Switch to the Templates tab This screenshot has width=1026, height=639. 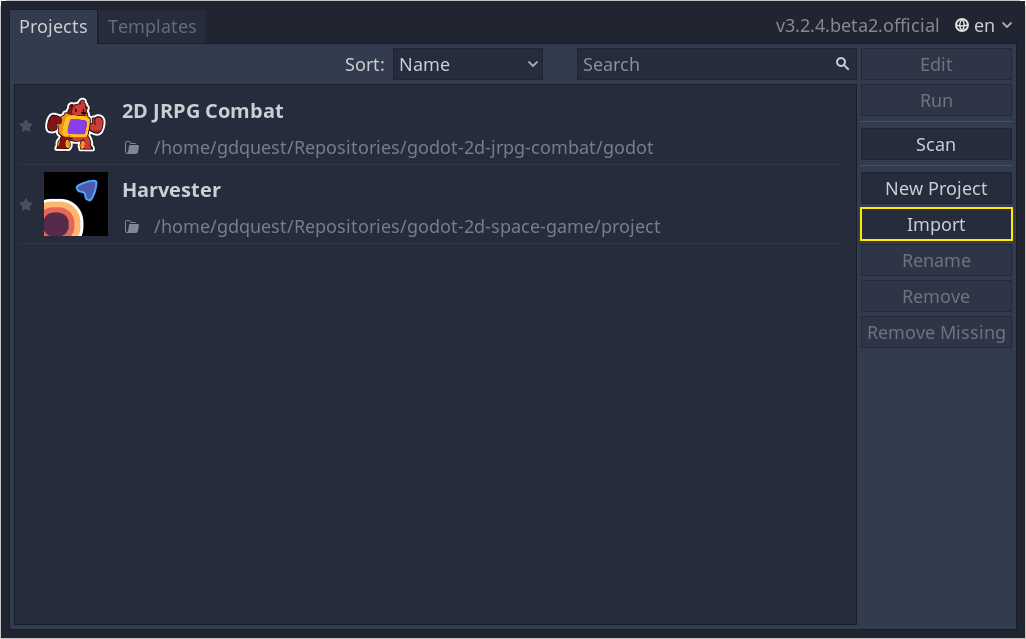point(152,27)
